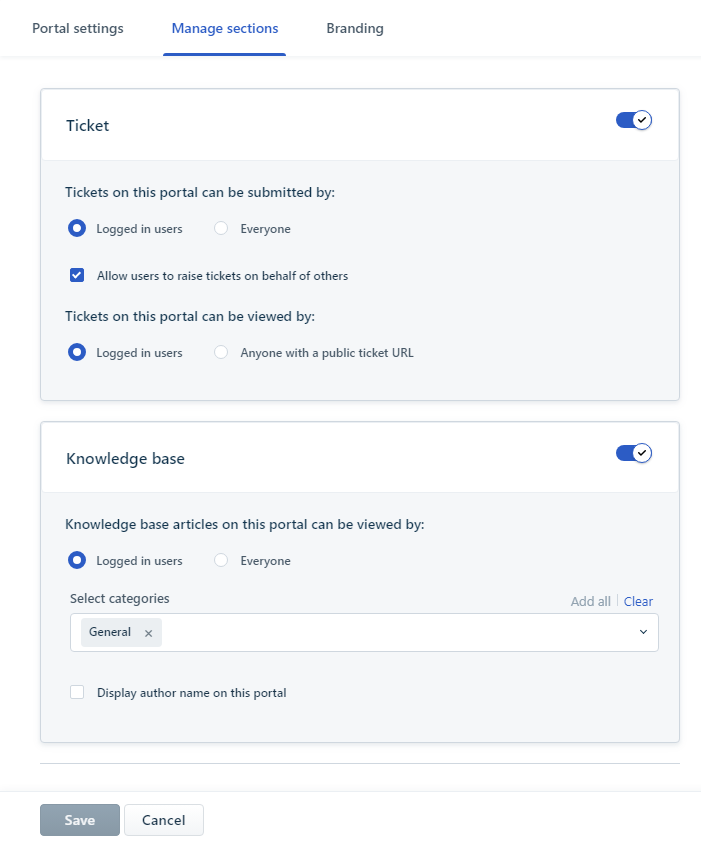Select Logged in users for ticket submission

tap(77, 229)
